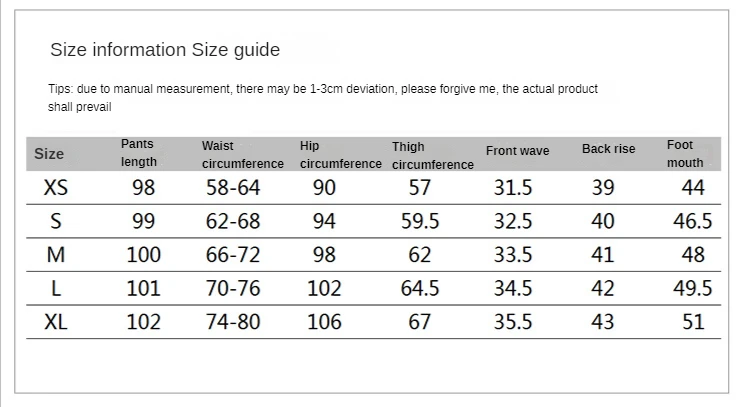Click the Front wave column header
Screen dimensions: 750x407
click(518, 151)
